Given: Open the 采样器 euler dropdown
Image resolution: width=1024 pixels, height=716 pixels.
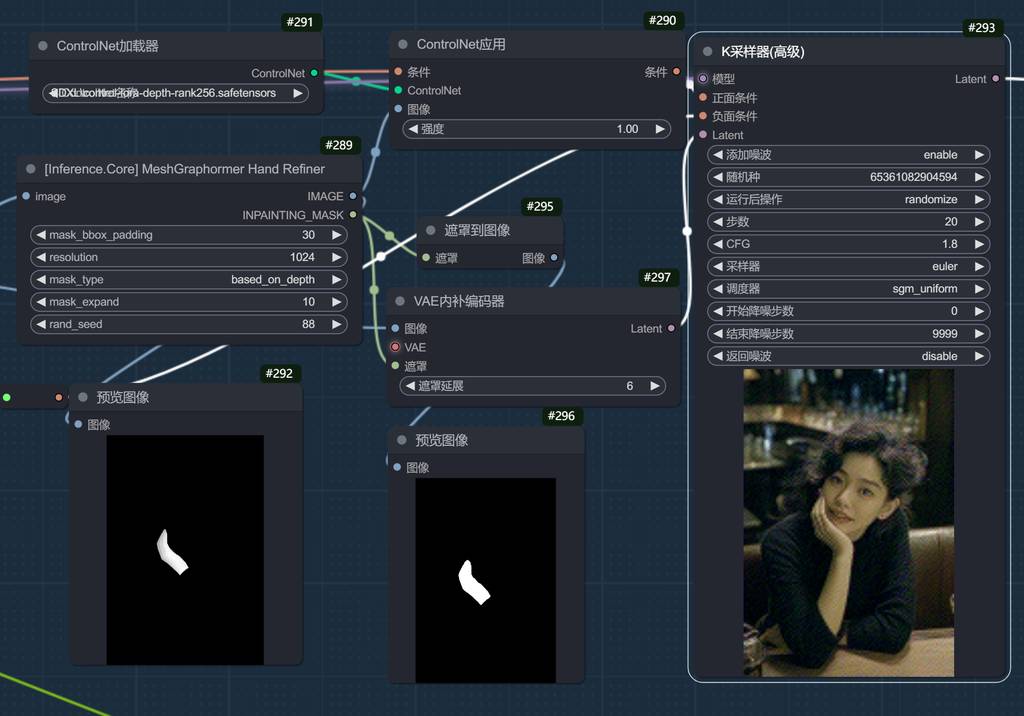Looking at the screenshot, I should tap(848, 267).
